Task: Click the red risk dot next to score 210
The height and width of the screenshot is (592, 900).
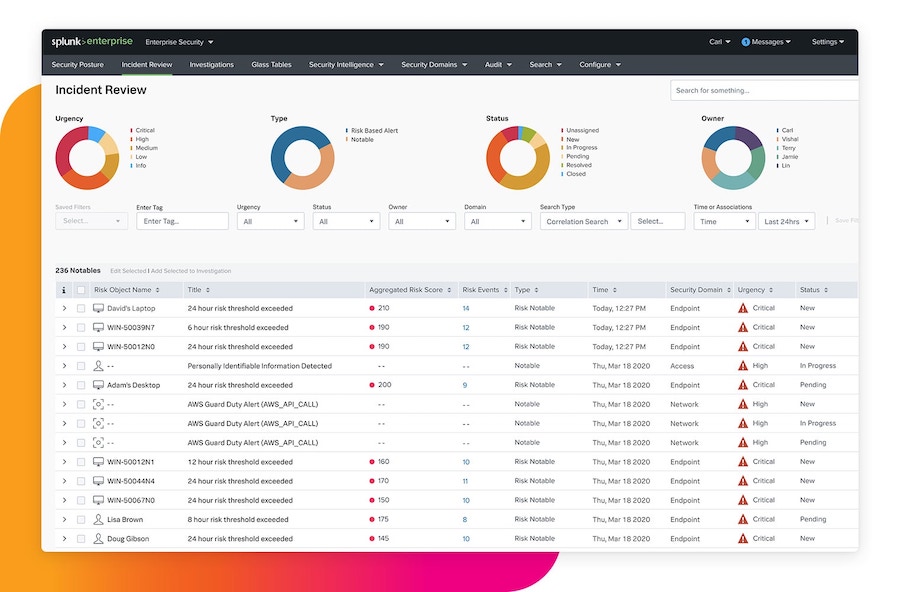Action: (x=372, y=308)
